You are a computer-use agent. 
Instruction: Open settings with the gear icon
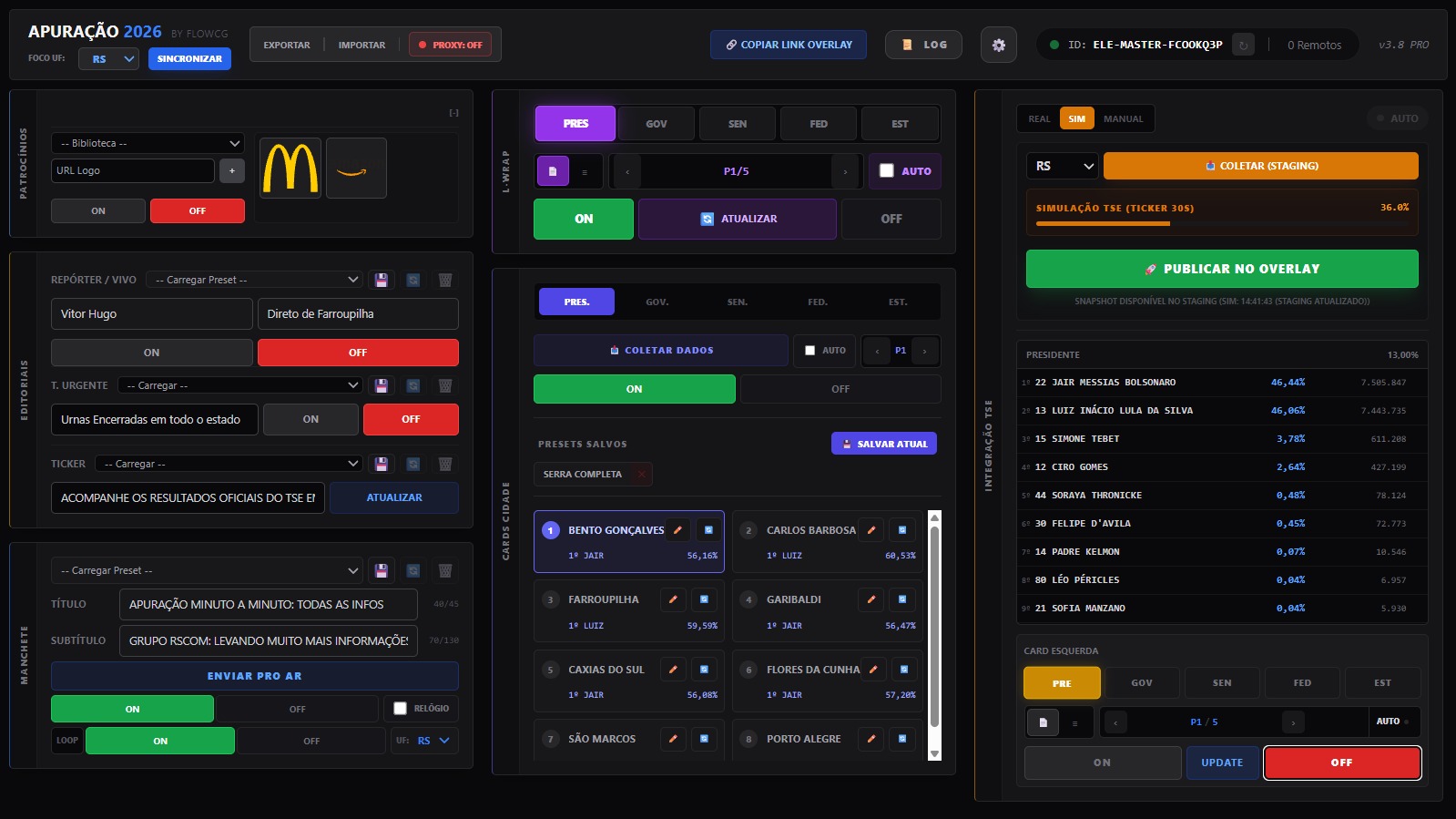point(998,45)
